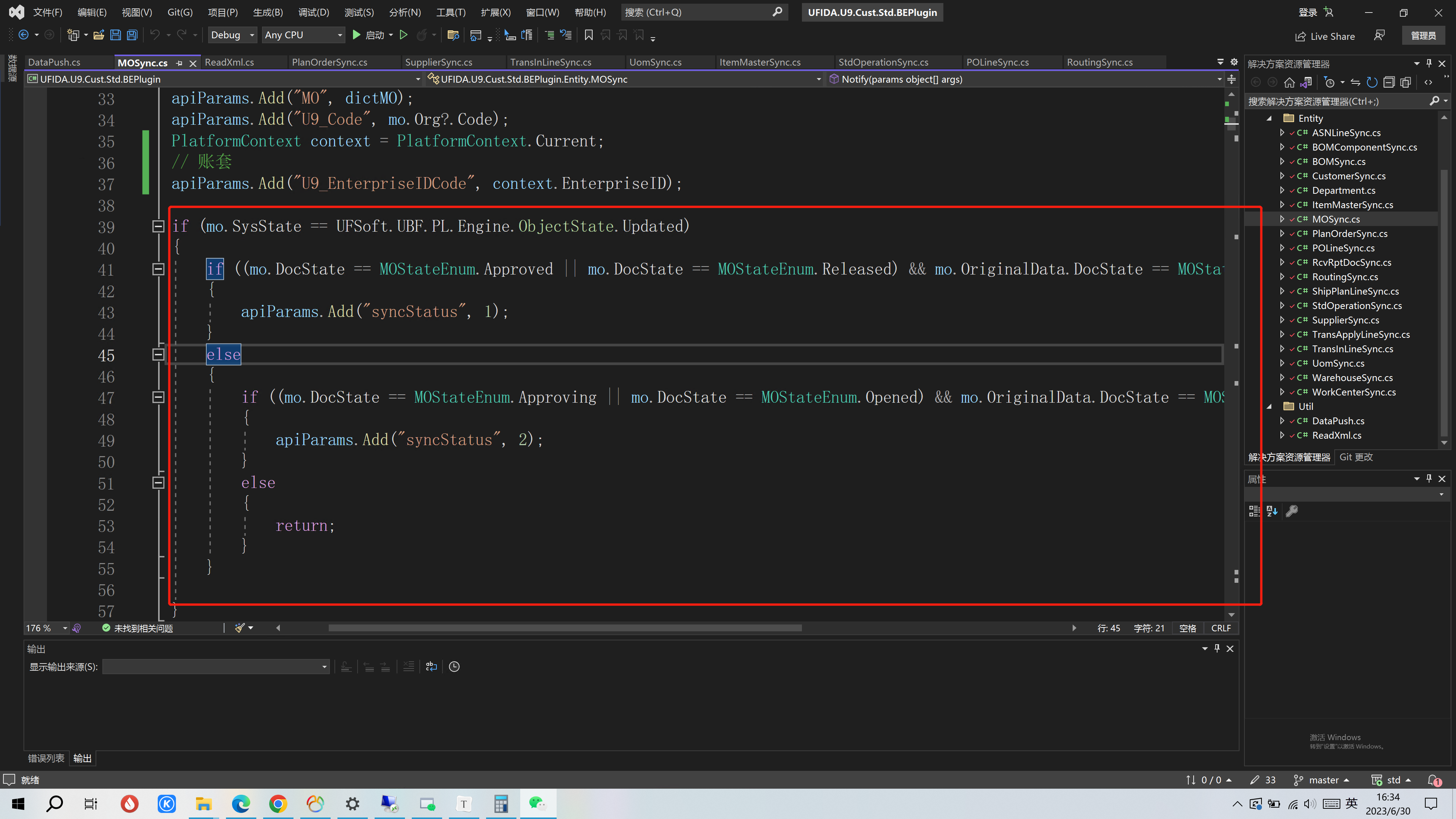Viewport: 1456px width, 819px height.
Task: Collapse the Entity folder in tree
Action: point(1269,118)
